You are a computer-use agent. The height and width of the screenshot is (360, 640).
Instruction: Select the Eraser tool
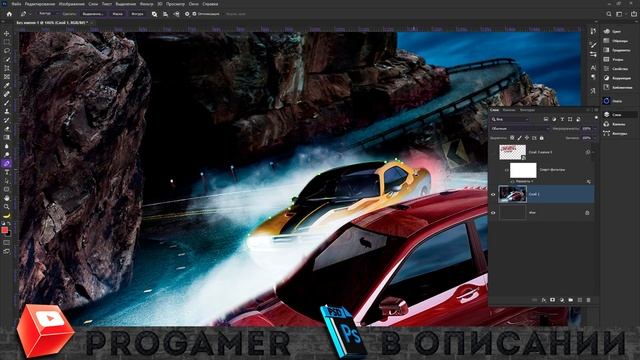(7, 129)
